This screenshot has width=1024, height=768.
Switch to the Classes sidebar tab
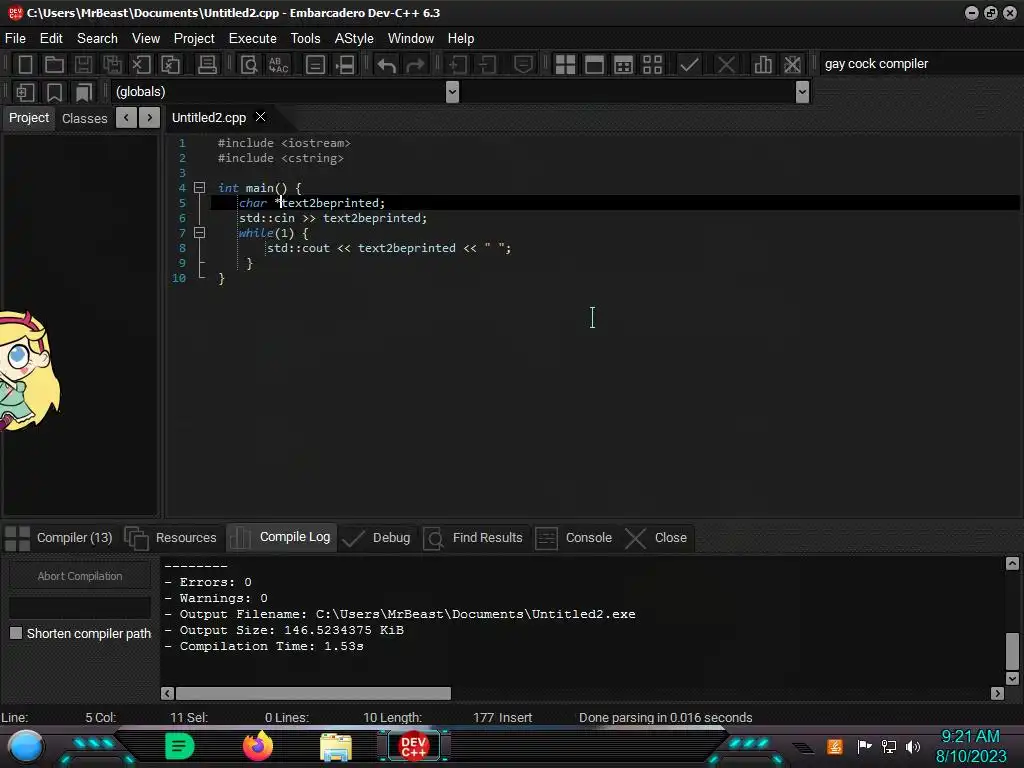click(x=84, y=118)
